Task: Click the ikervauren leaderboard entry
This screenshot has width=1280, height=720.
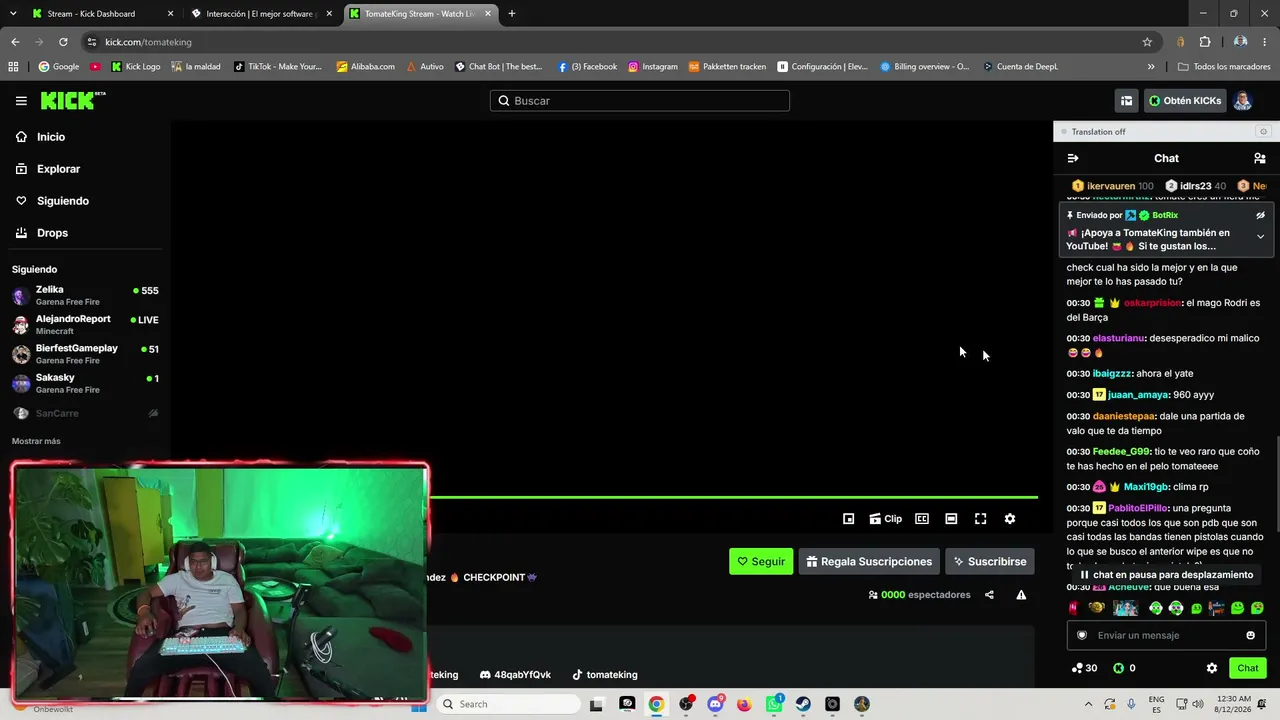Action: (1112, 186)
